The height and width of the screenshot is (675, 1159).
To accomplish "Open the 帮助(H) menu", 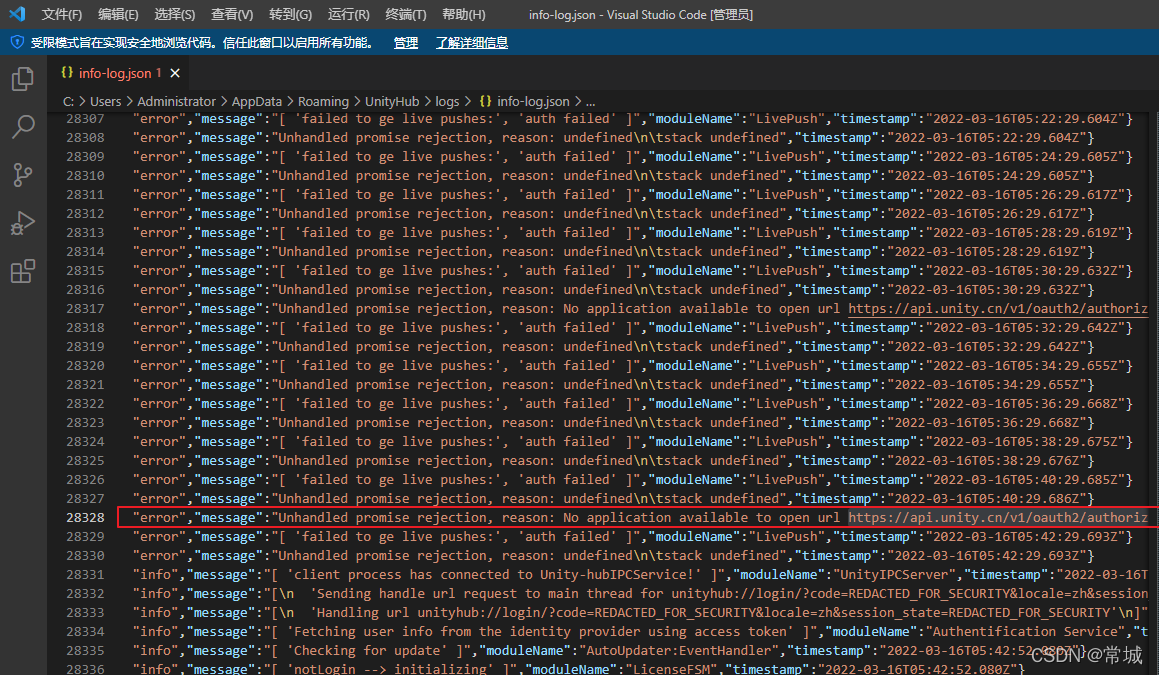I will pos(464,14).
